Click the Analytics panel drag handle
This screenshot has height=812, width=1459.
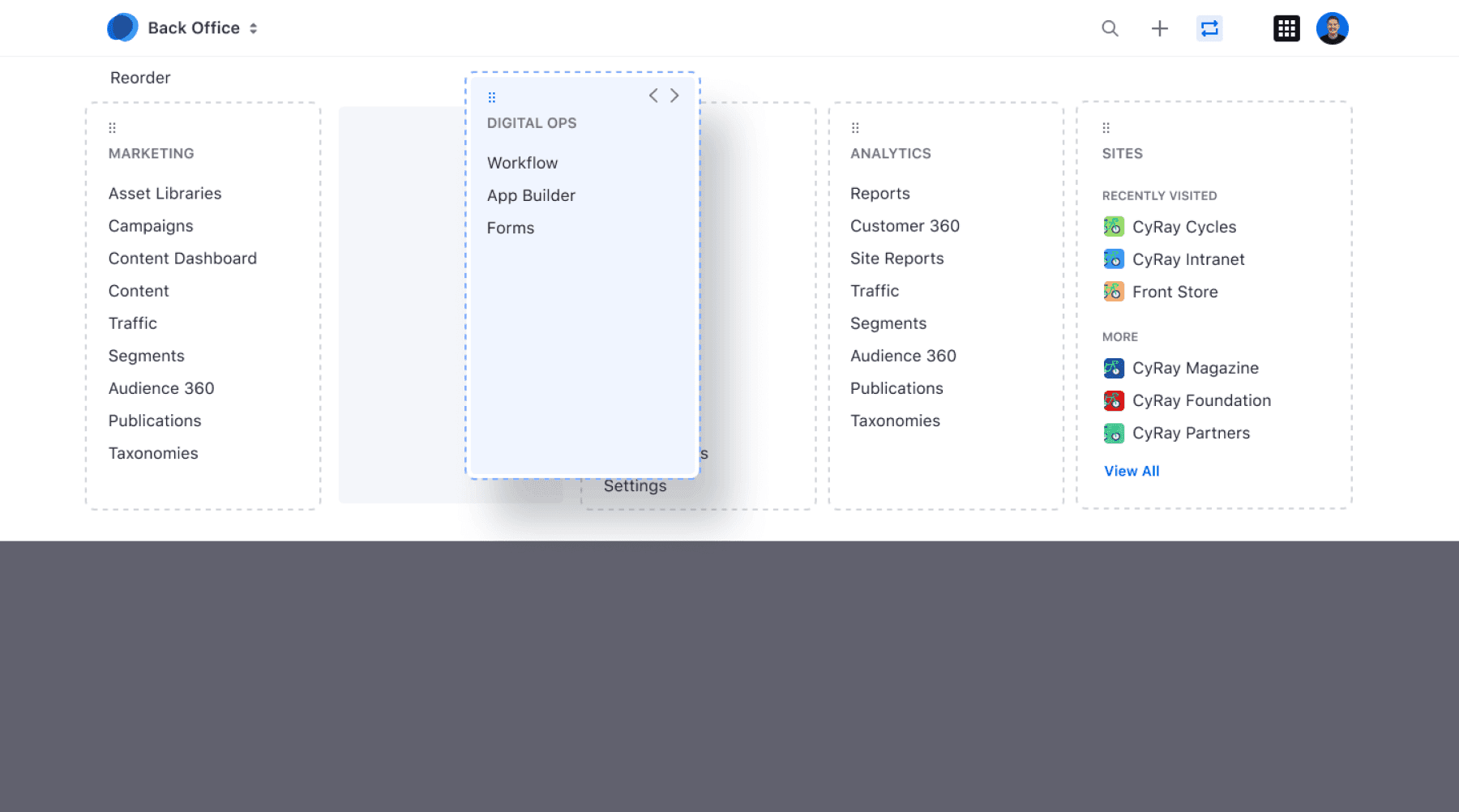[x=855, y=128]
